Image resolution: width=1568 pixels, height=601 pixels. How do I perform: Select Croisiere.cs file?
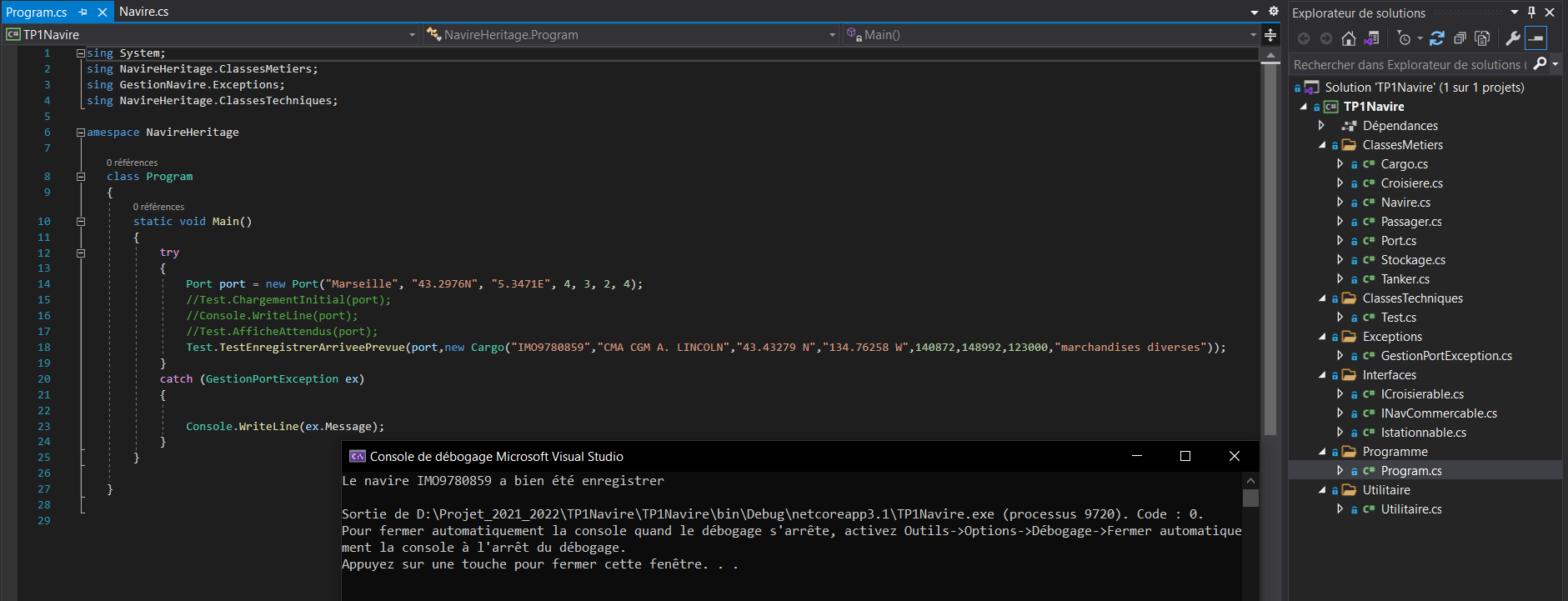pos(1411,183)
